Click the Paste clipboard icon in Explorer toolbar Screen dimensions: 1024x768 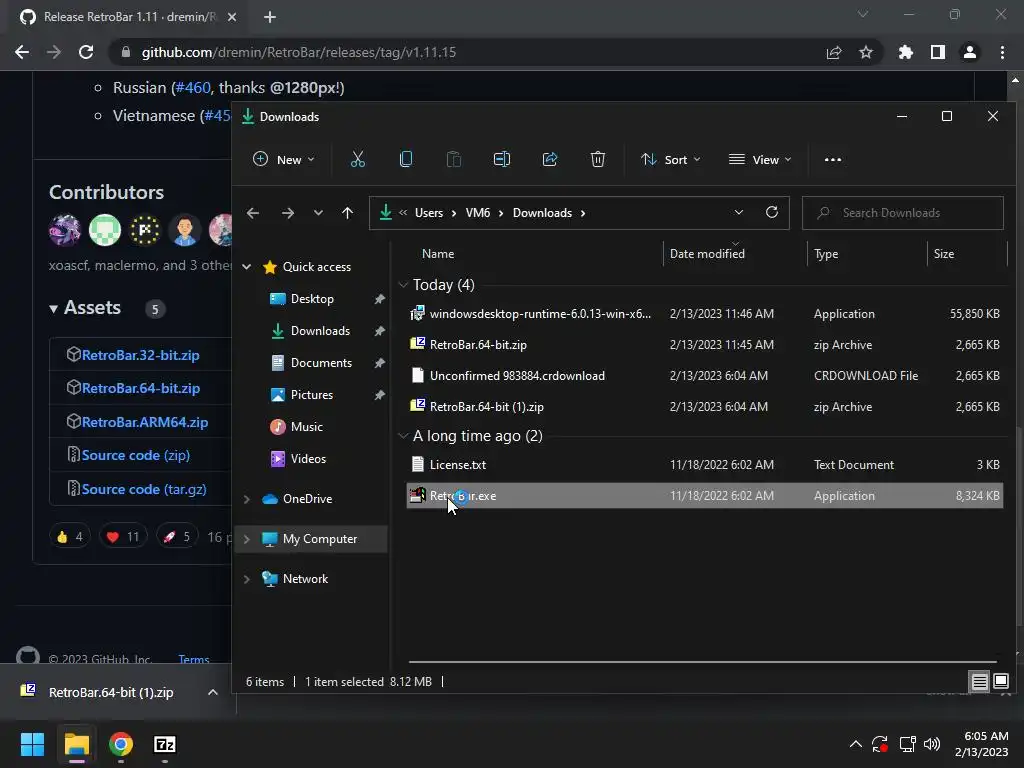coord(453,159)
